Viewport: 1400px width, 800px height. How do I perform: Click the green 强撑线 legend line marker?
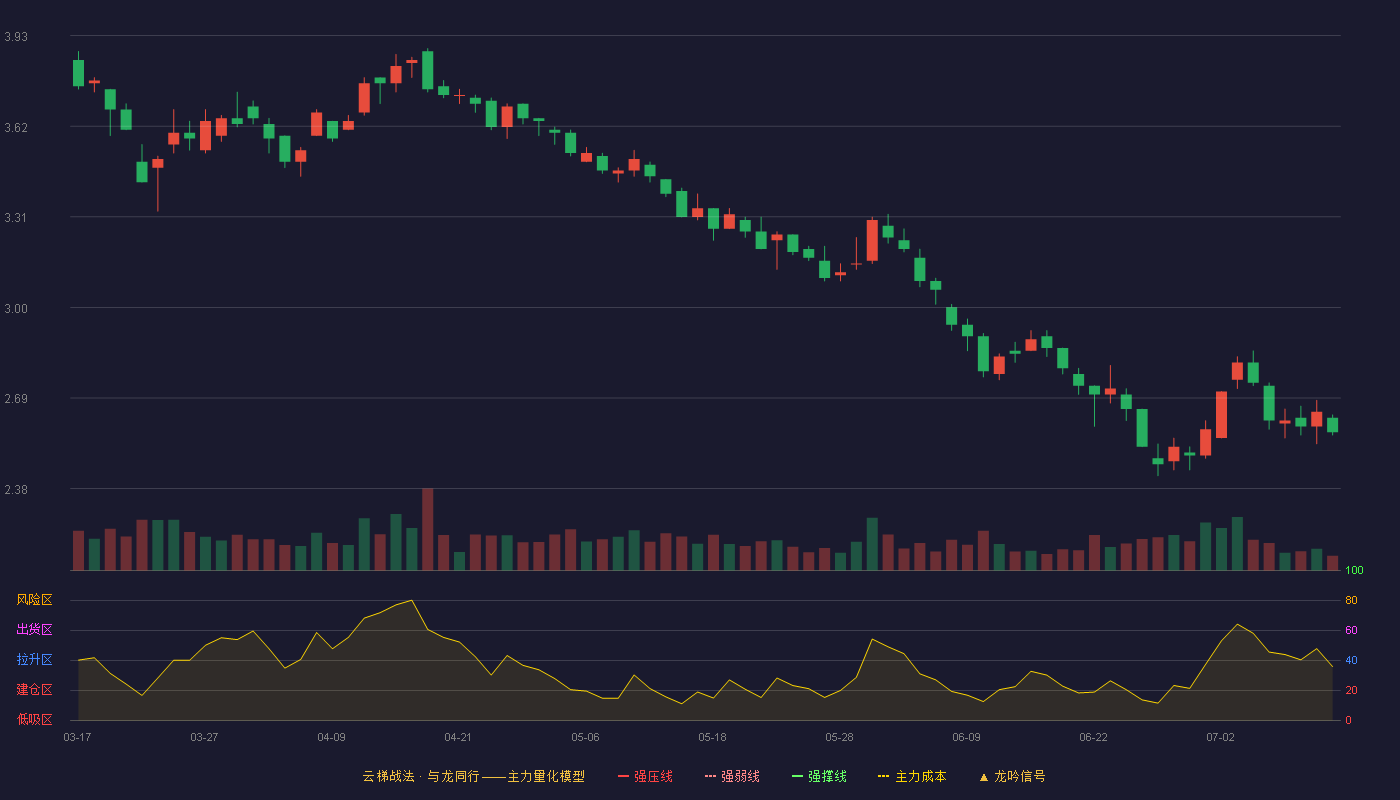(x=797, y=776)
